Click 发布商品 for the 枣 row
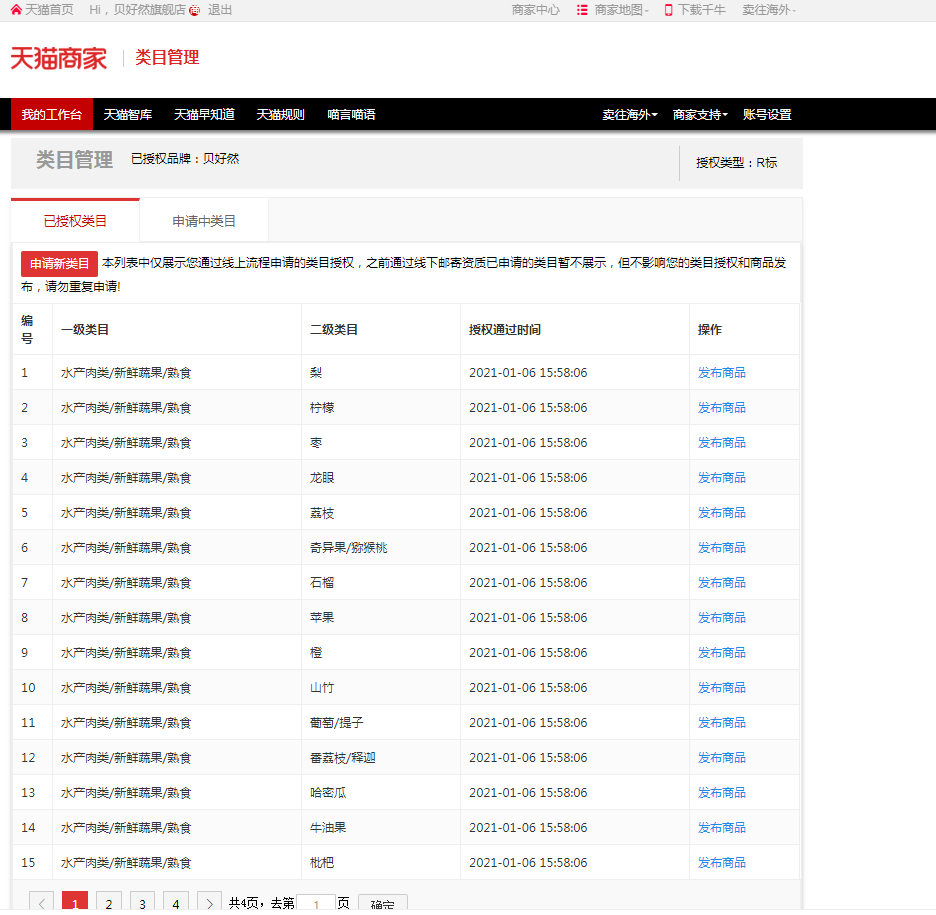This screenshot has width=936, height=915. coord(722,443)
